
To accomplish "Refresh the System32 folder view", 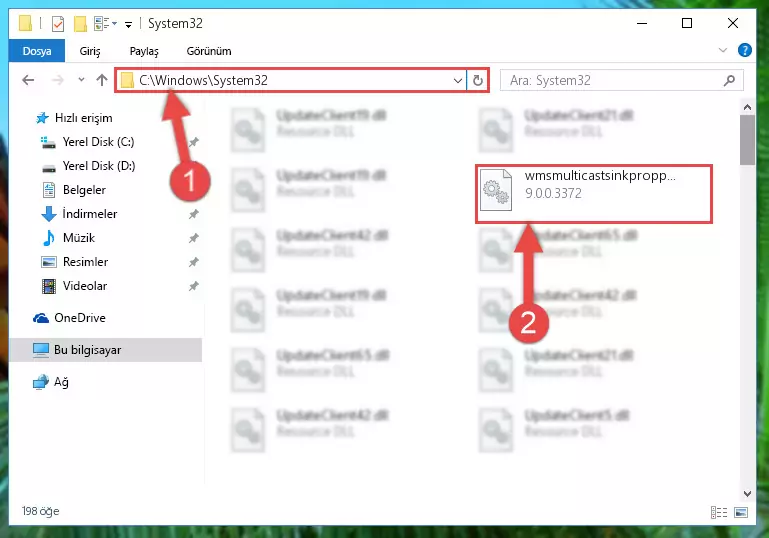I will [x=478, y=80].
